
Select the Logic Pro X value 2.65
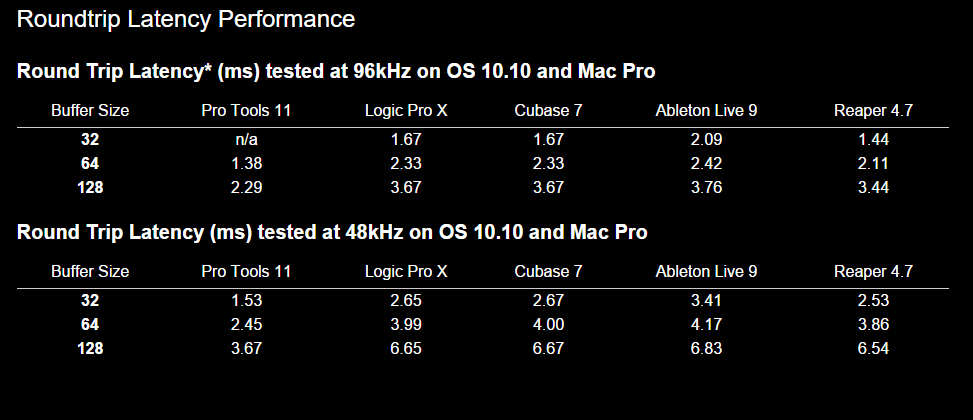406,301
